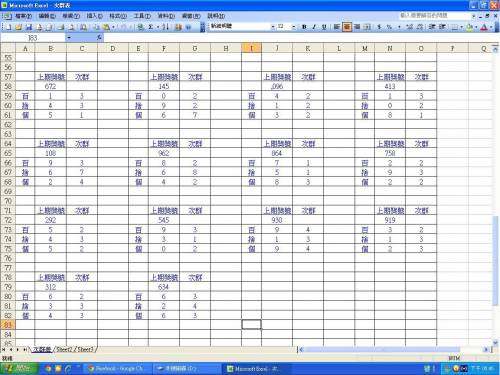Viewport: 500px width, 375px height.
Task: Open the font size dropdown
Action: click(x=293, y=26)
